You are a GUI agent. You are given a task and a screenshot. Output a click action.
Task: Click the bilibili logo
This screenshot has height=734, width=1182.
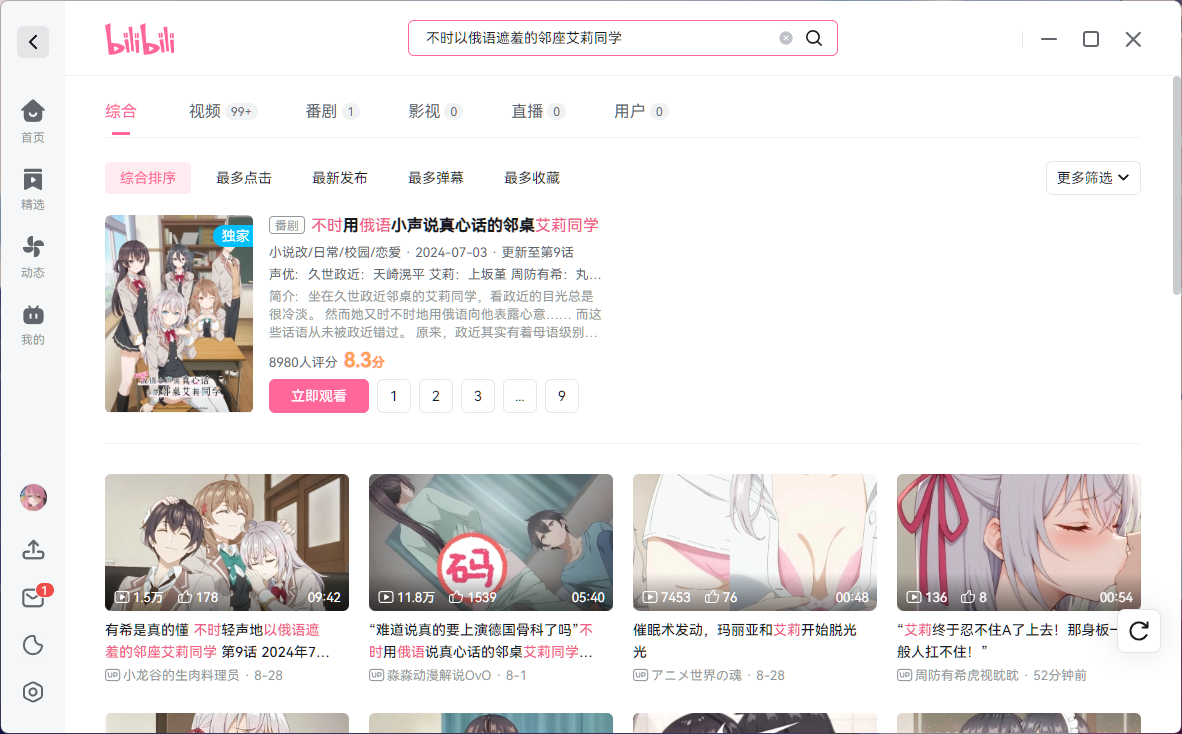[x=140, y=39]
